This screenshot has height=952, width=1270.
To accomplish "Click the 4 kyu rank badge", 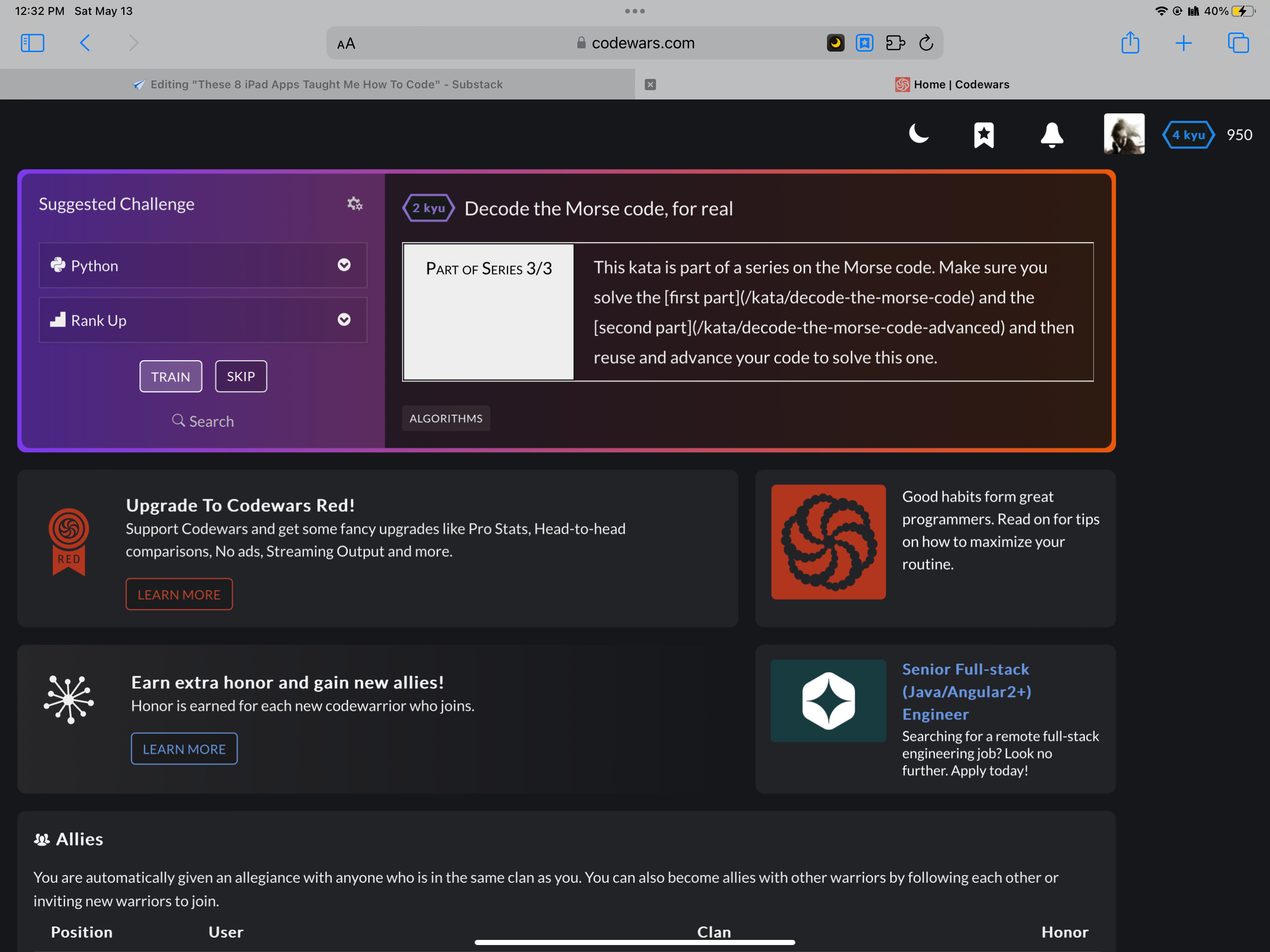I will pos(1188,135).
